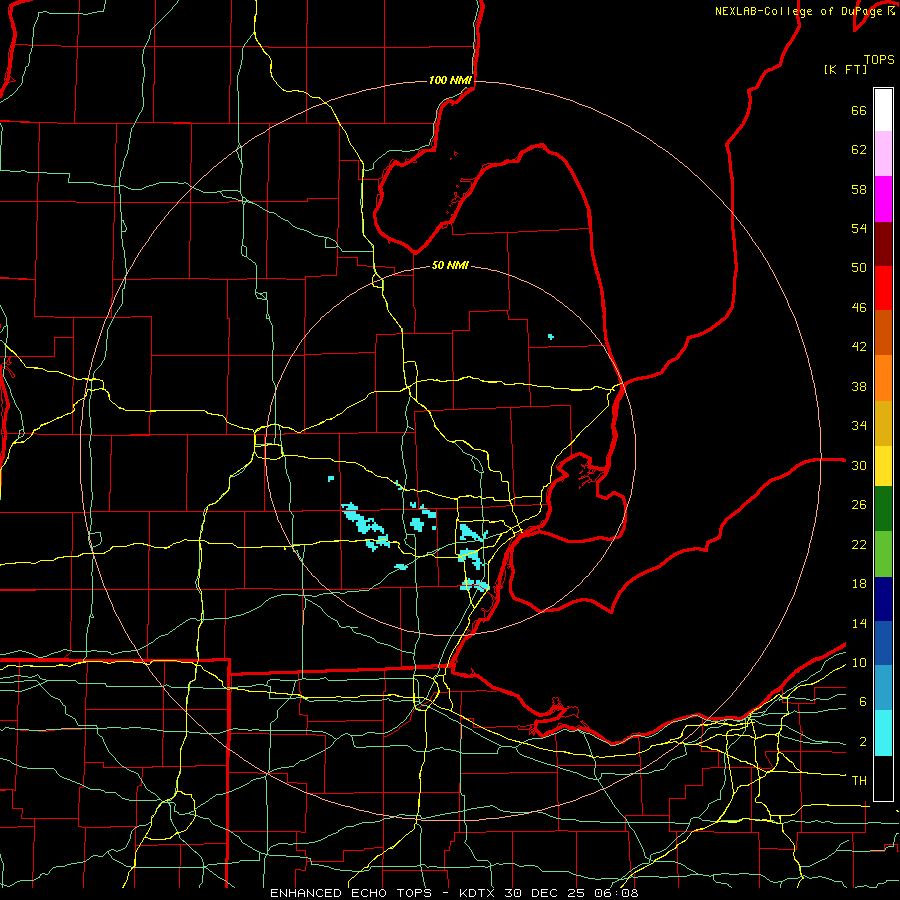Click the orange legend swatch near 38

pos(883,378)
